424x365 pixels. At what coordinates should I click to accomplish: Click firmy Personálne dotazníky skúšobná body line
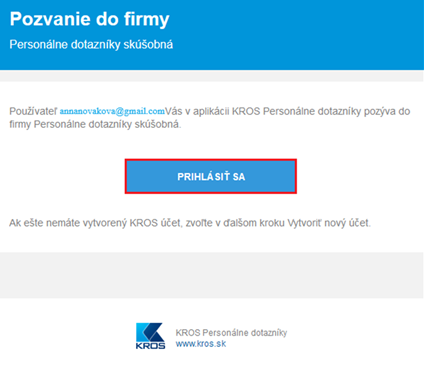coord(95,124)
